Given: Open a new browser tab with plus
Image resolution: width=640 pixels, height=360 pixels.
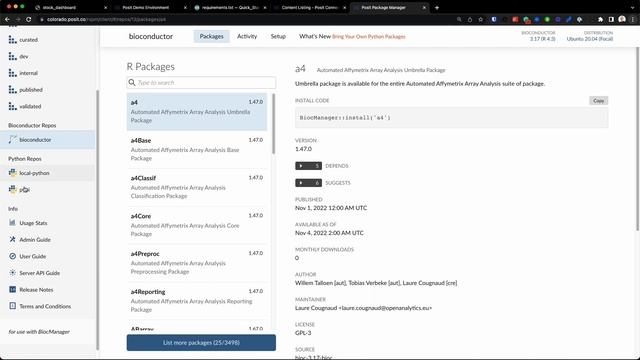Looking at the screenshot, I should (x=437, y=7).
